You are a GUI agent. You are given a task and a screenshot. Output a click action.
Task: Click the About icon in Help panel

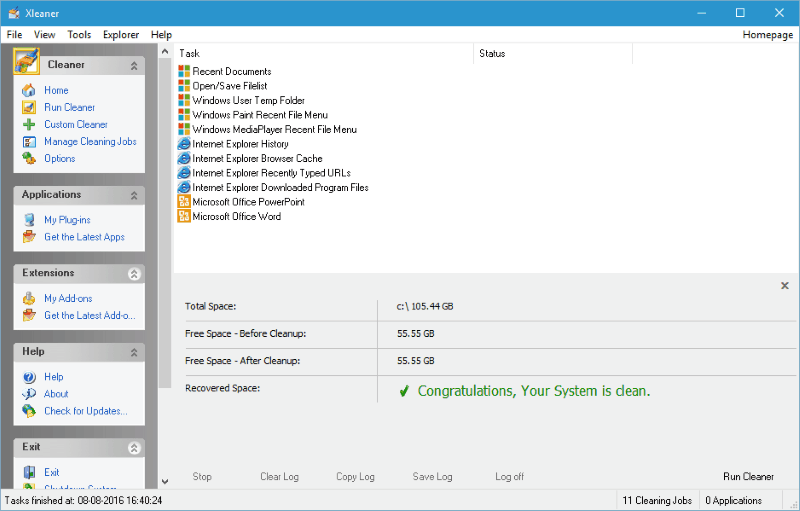29,394
